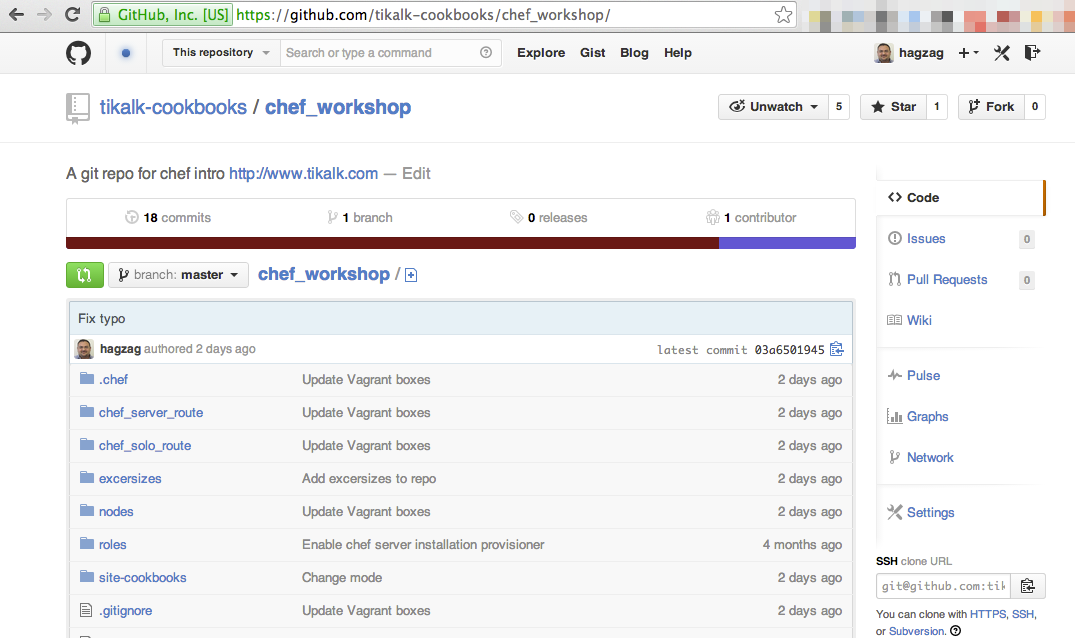Bookmark page with the star icon in address bar
1075x638 pixels.
(x=783, y=15)
